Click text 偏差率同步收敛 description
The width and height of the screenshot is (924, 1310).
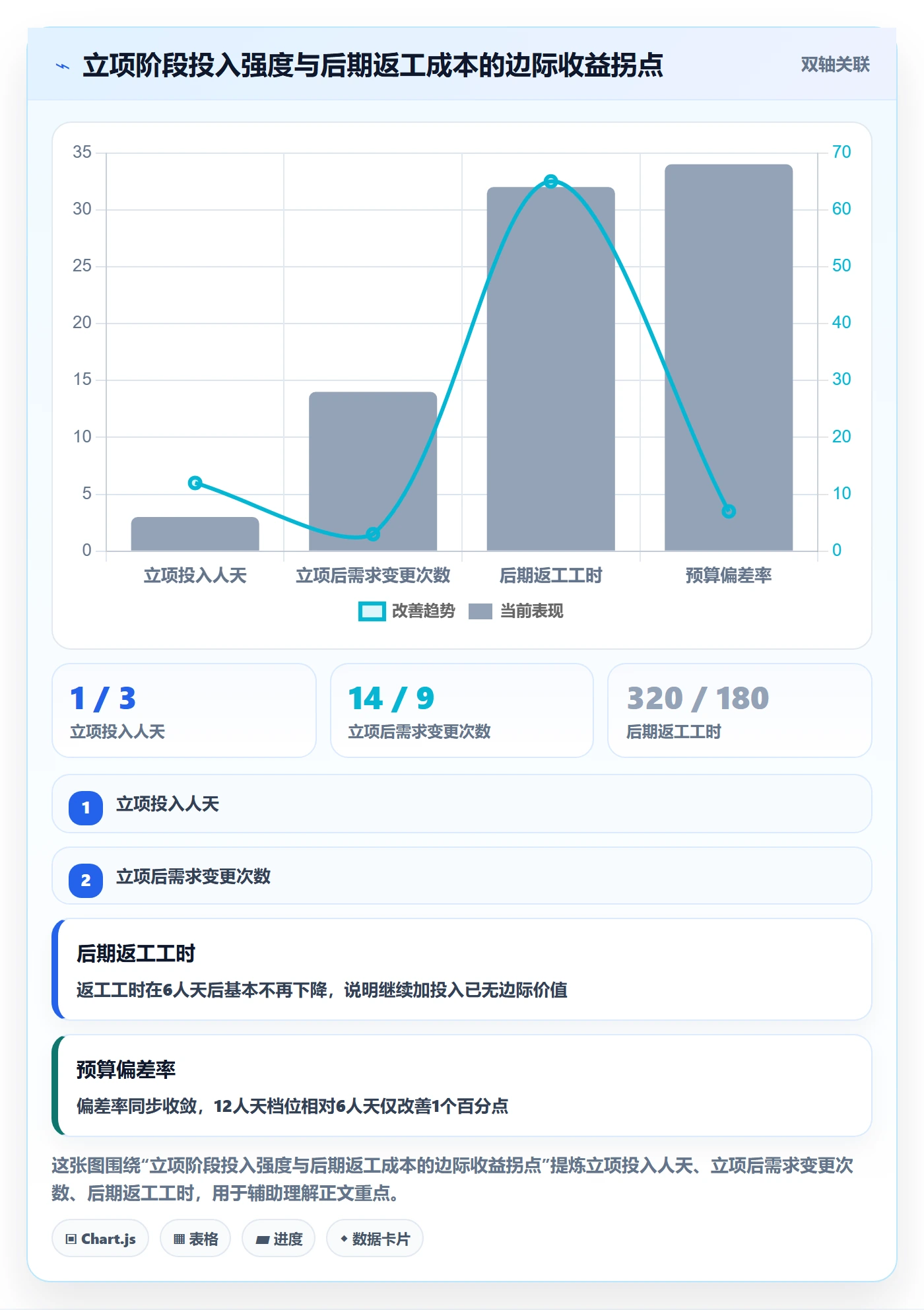pyautogui.click(x=292, y=1106)
